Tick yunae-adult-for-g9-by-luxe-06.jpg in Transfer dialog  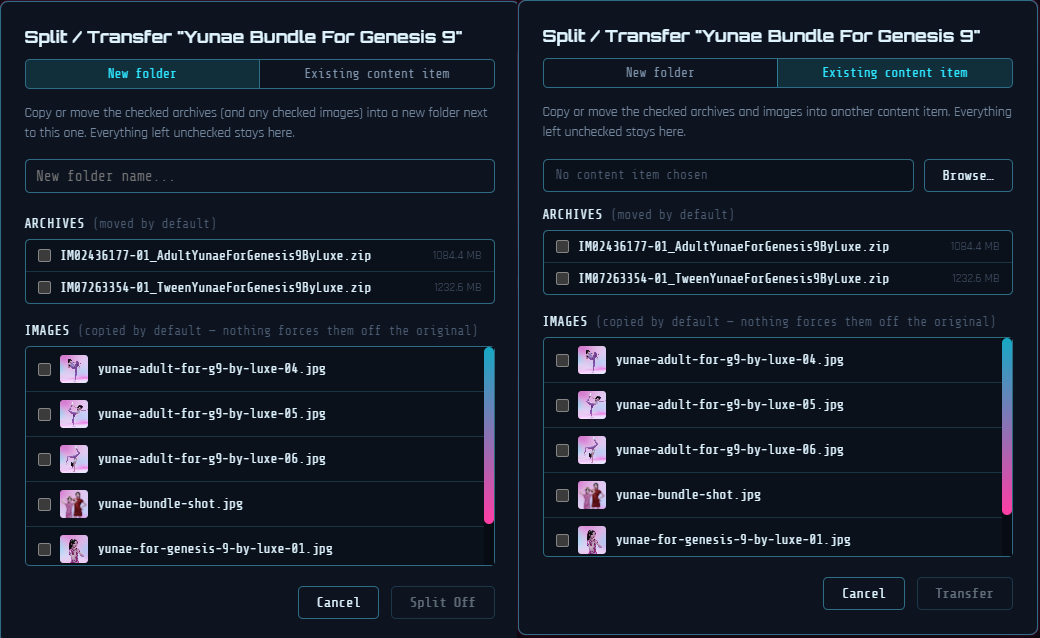(562, 450)
